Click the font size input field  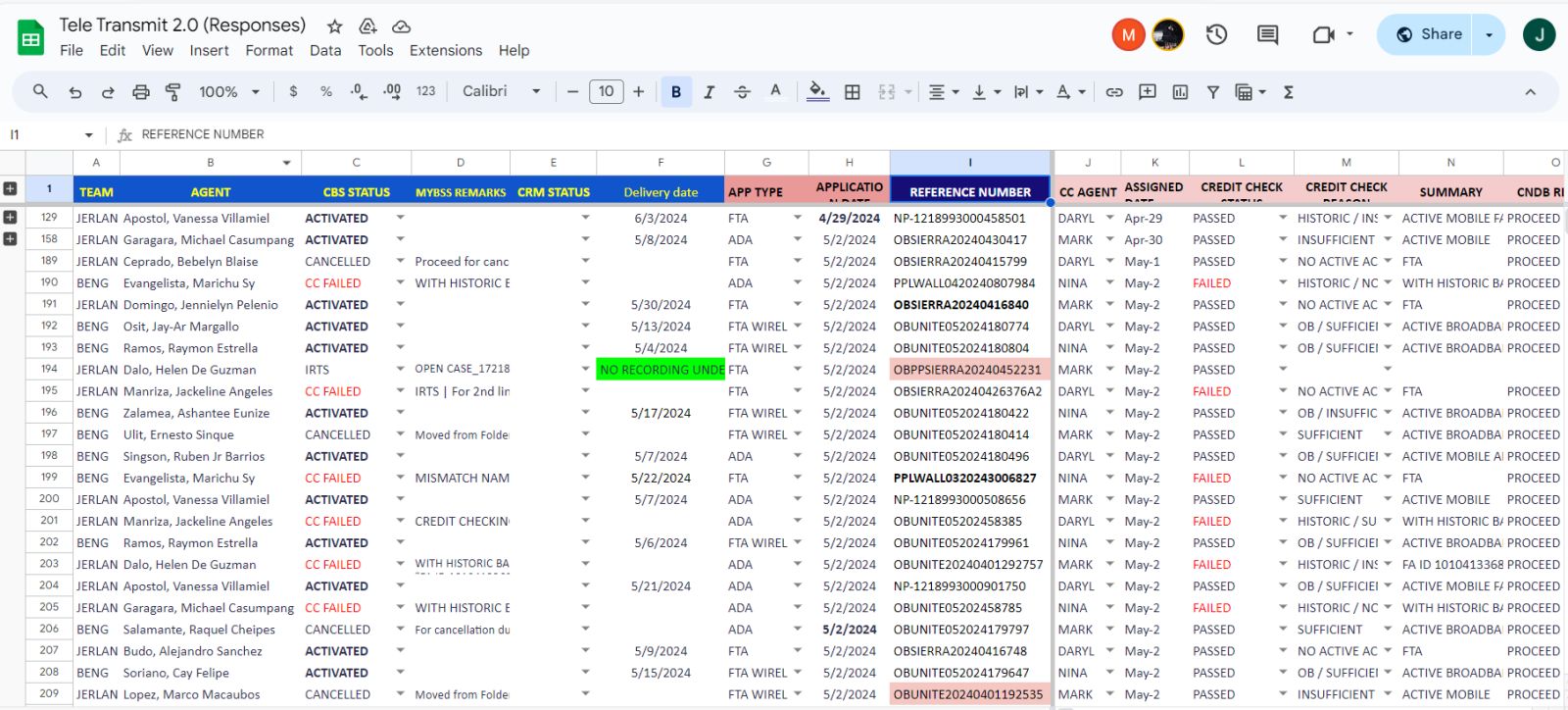(606, 92)
